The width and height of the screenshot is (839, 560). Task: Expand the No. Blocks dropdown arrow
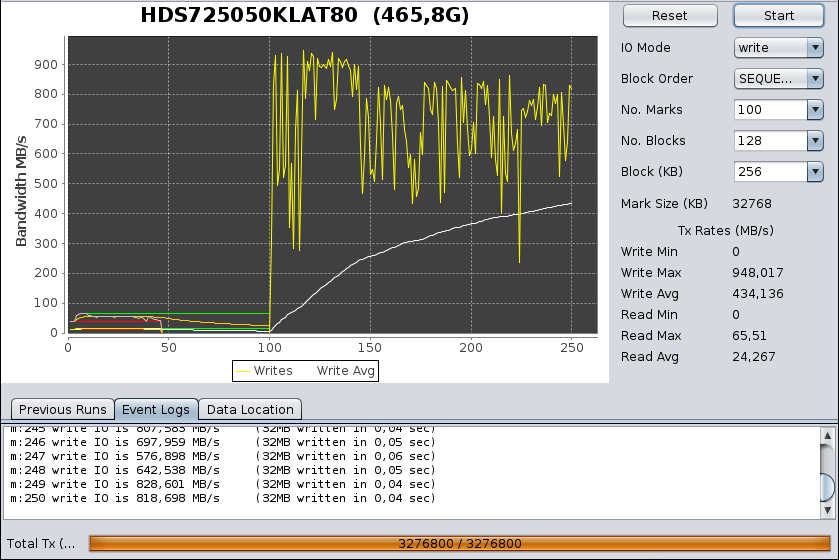[815, 141]
